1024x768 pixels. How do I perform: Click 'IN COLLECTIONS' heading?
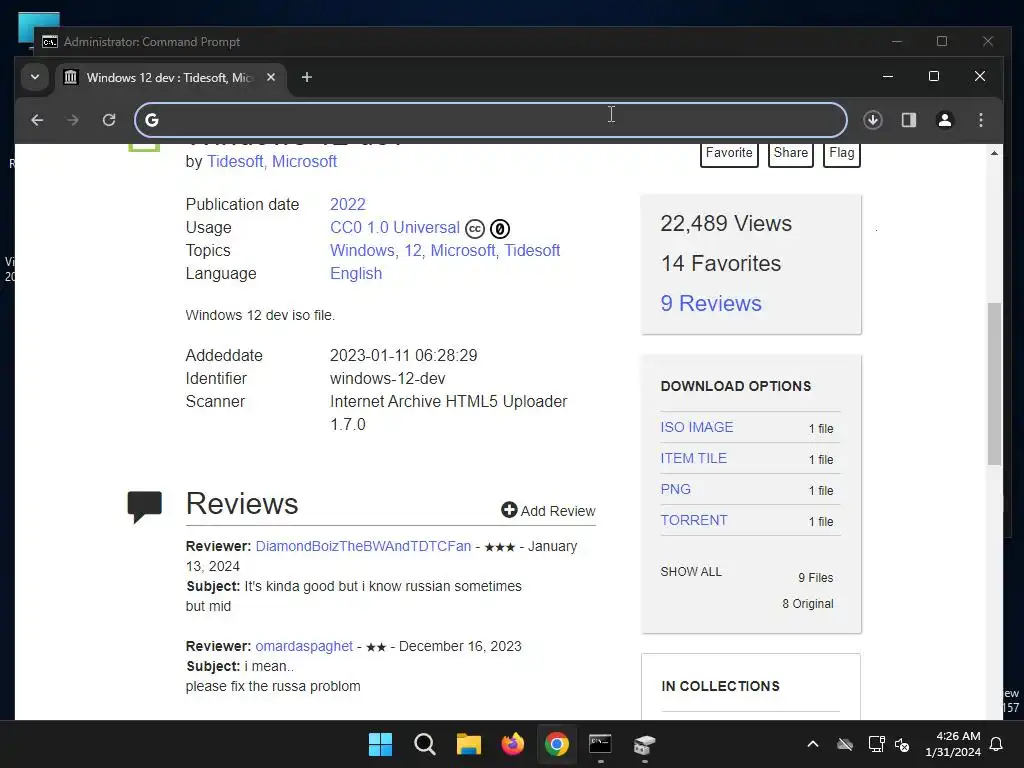click(x=720, y=686)
